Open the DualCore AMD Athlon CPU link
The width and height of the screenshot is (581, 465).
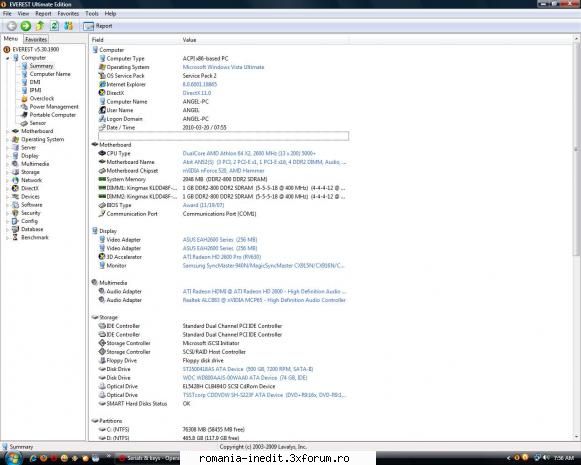(x=249, y=153)
